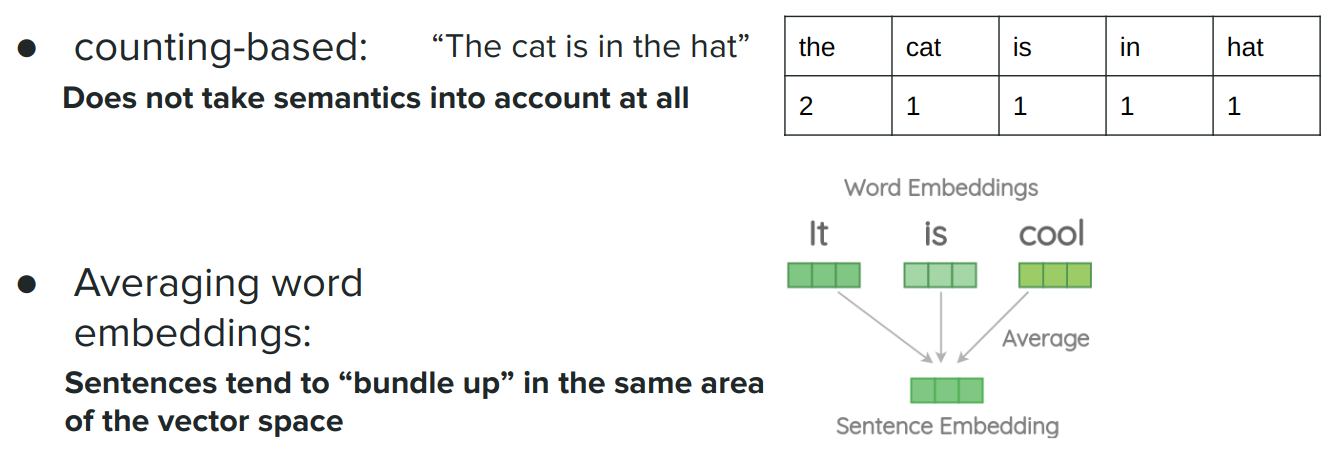
Task: Click the word "It" in the diagram
Action: pyautogui.click(x=819, y=234)
